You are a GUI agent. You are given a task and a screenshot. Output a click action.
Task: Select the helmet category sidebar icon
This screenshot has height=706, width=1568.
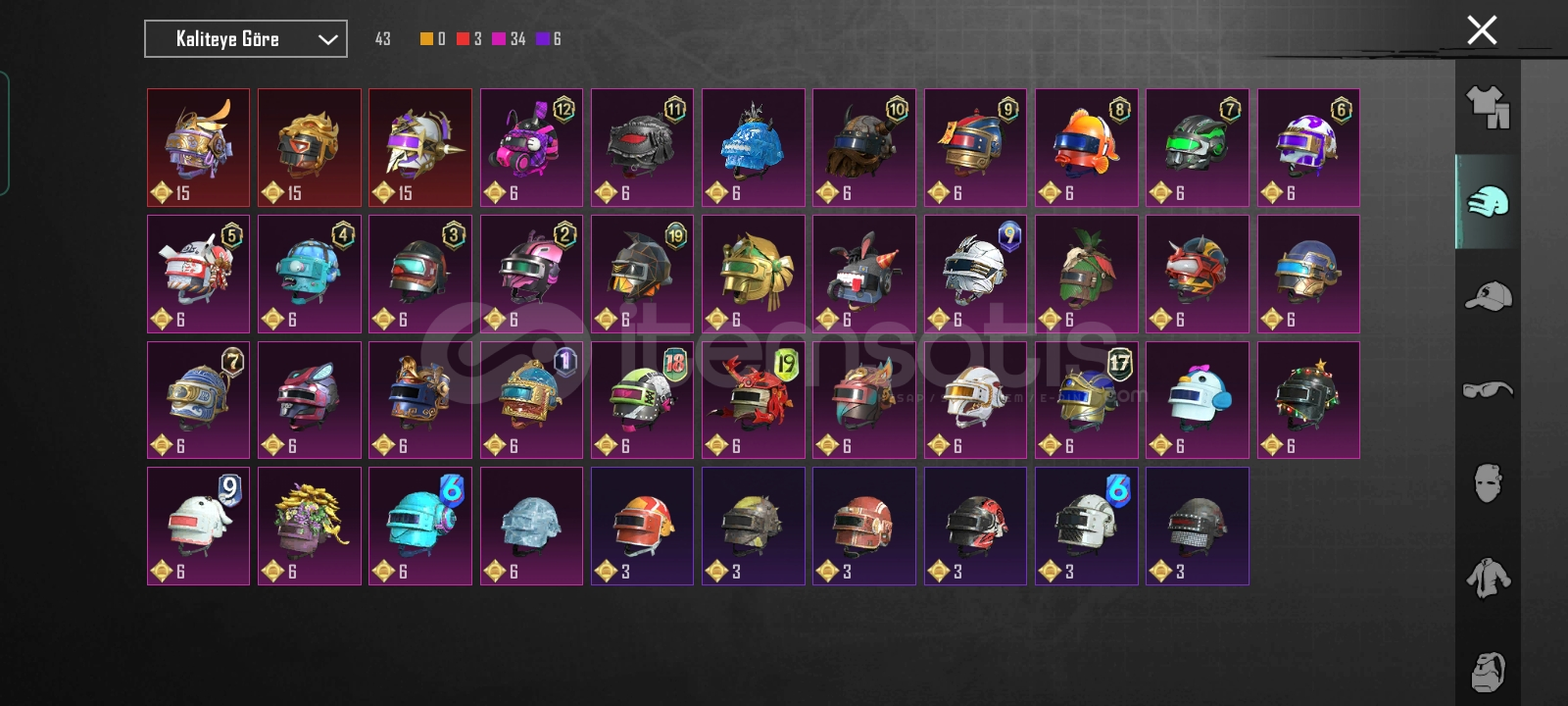(x=1488, y=201)
